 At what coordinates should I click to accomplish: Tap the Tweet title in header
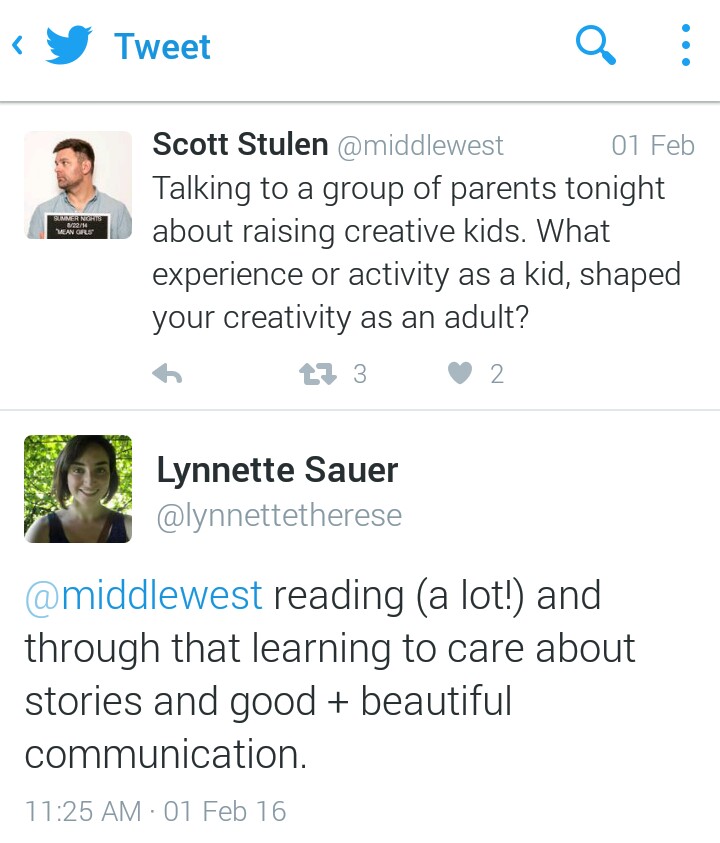pos(162,46)
